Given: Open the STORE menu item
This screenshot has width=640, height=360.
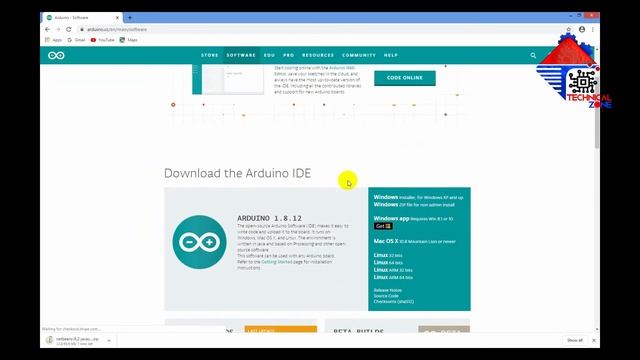Looking at the screenshot, I should [209, 55].
